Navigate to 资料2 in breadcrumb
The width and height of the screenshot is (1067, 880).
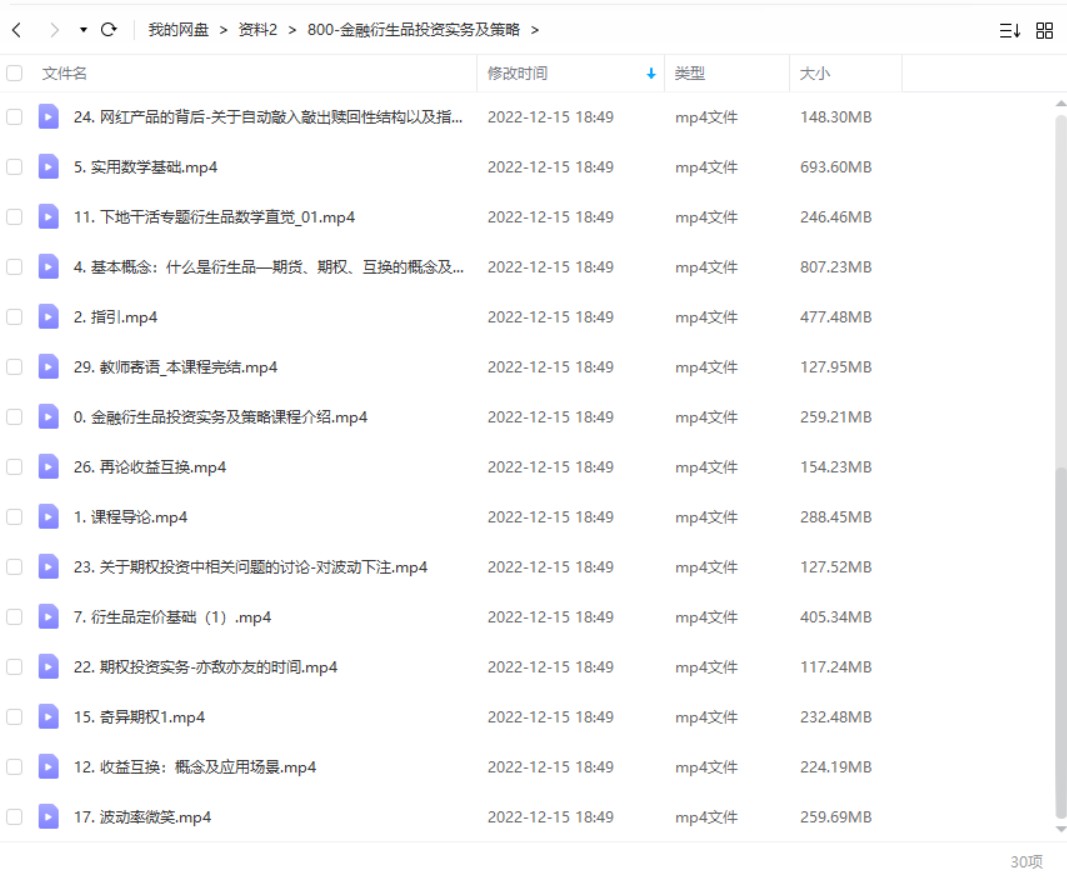click(258, 30)
